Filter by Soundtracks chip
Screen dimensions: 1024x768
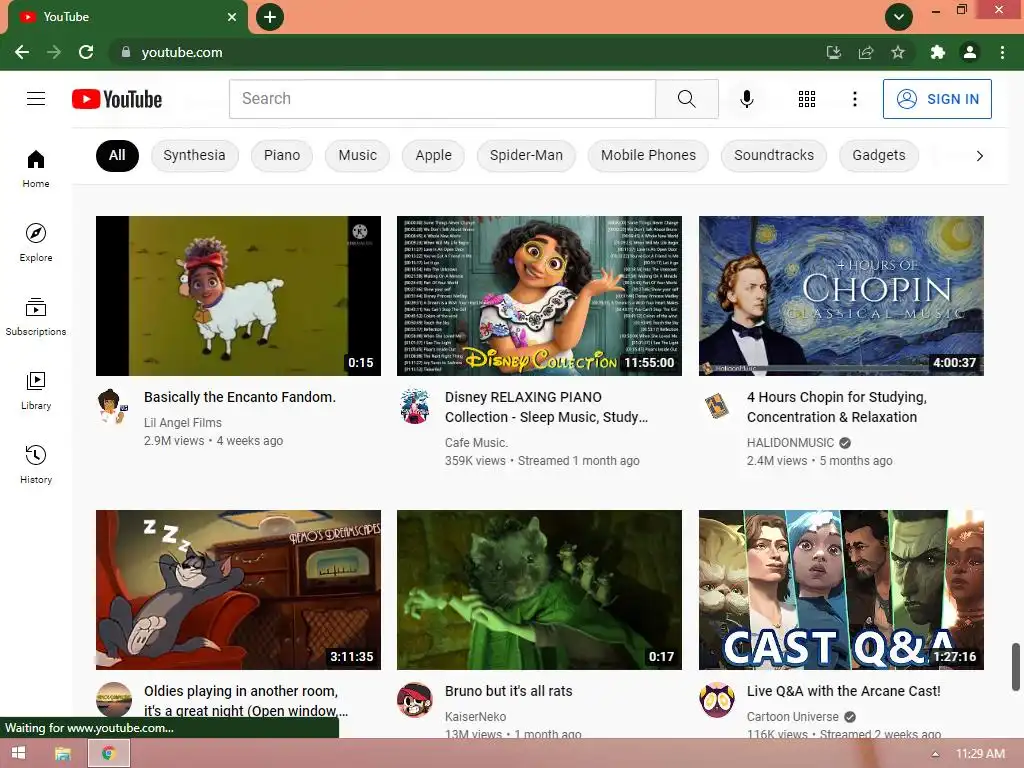(774, 155)
